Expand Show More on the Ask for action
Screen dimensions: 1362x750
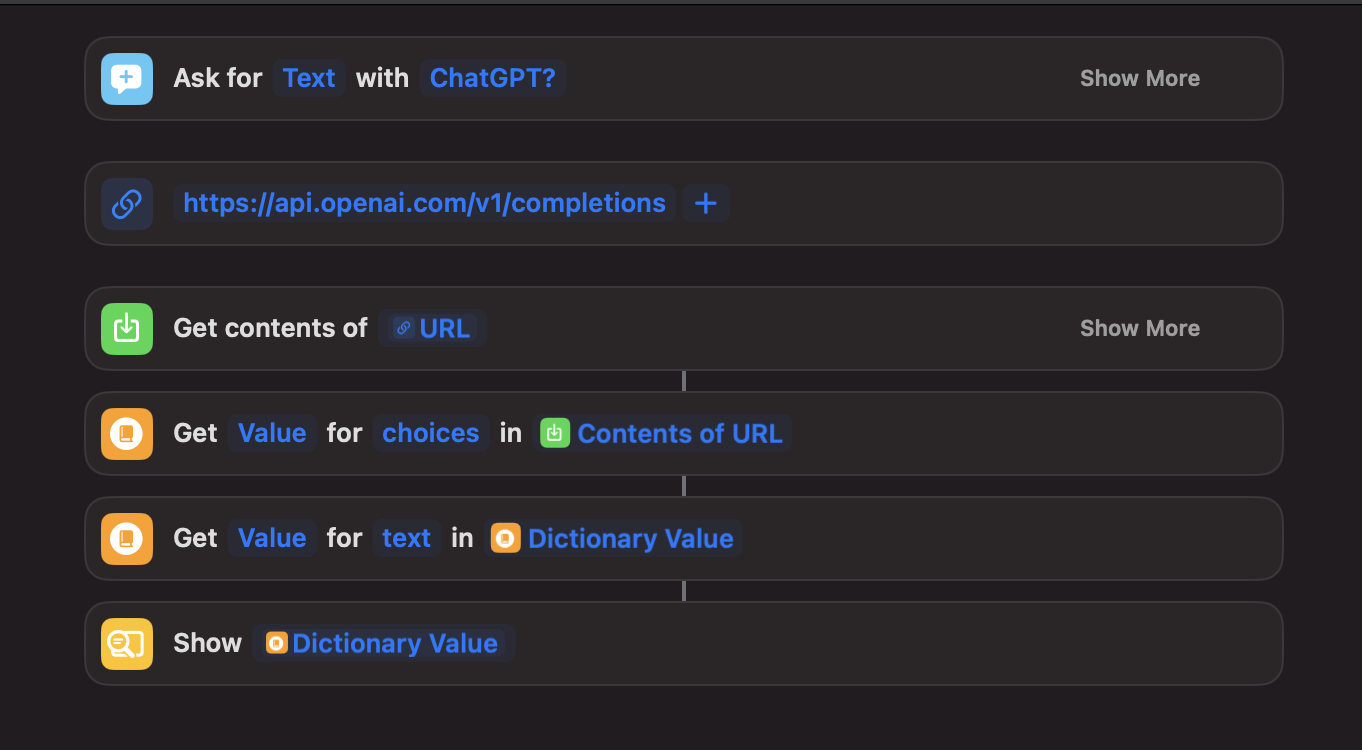(1139, 79)
